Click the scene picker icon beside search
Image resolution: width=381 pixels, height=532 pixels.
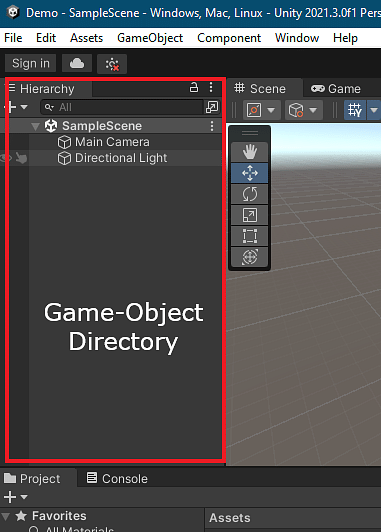[x=212, y=107]
